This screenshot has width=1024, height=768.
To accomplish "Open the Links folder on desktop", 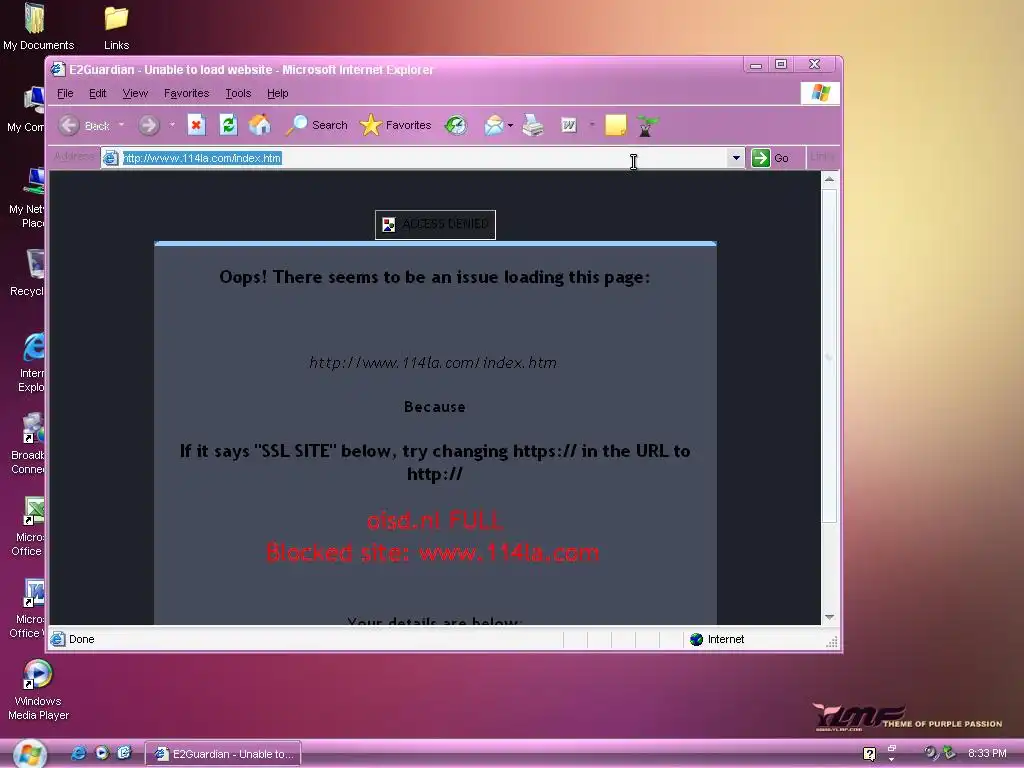I will click(116, 26).
